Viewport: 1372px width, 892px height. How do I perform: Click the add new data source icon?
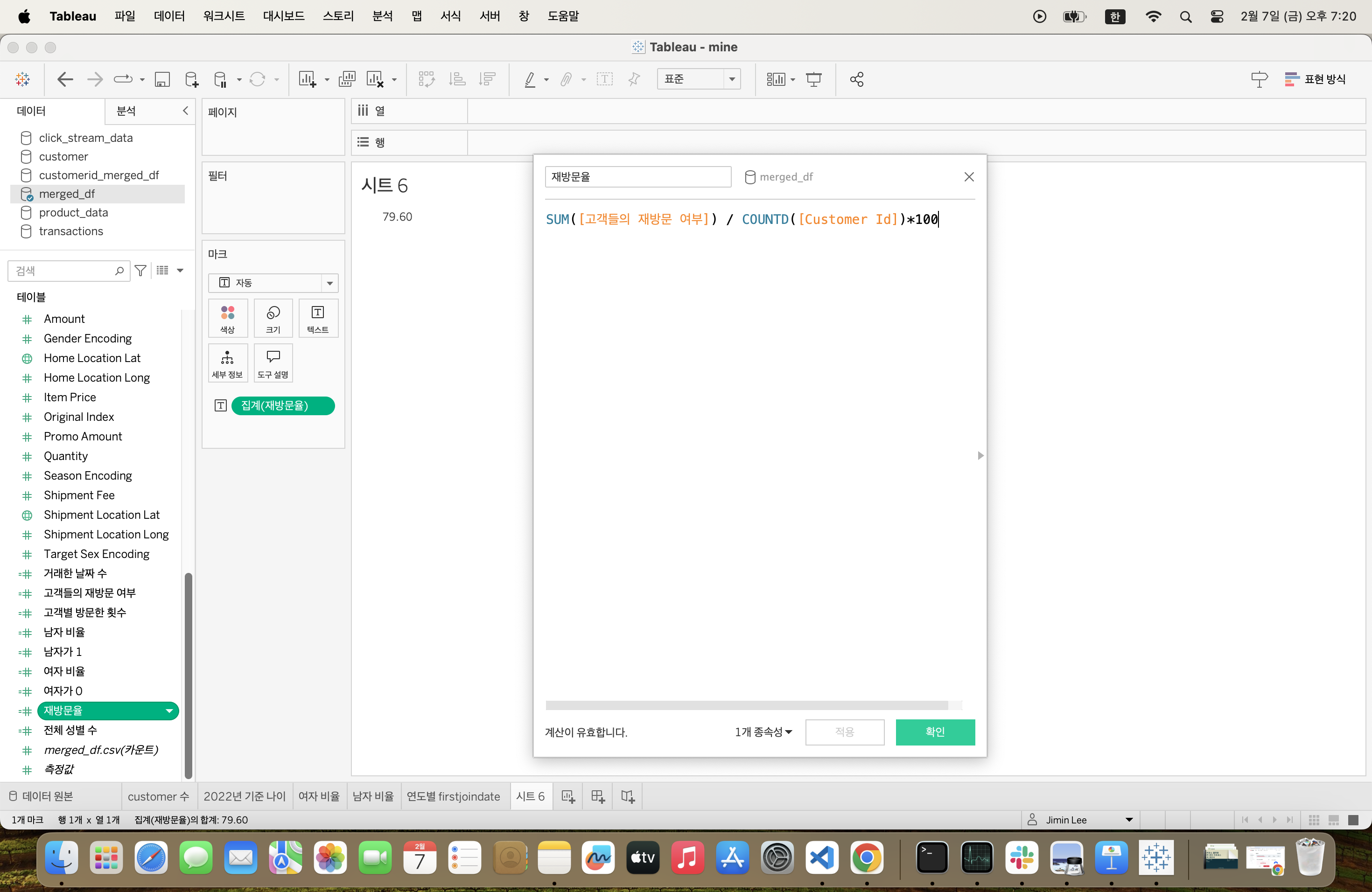191,79
